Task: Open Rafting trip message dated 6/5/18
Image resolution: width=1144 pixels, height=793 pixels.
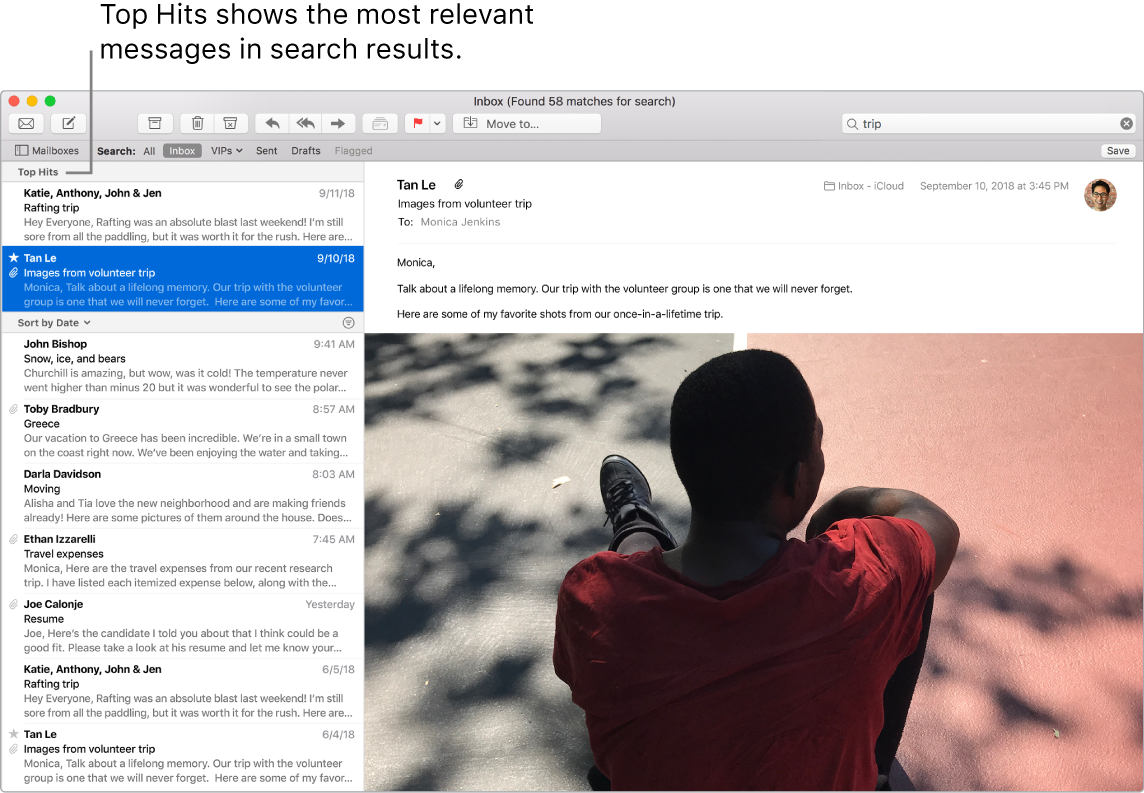Action: [x=182, y=690]
